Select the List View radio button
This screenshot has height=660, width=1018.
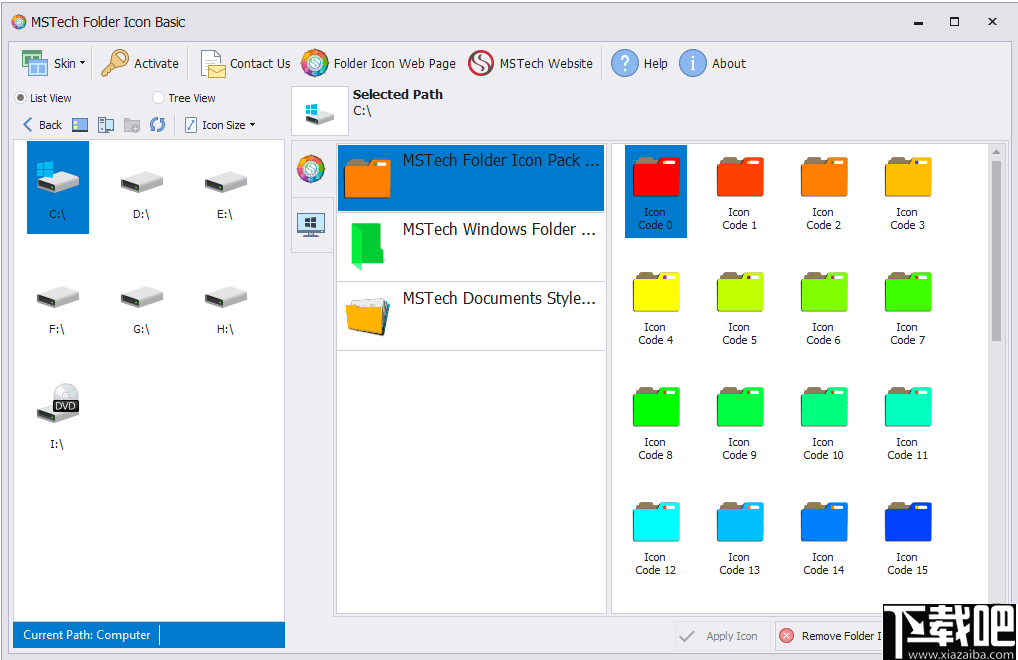pos(43,98)
